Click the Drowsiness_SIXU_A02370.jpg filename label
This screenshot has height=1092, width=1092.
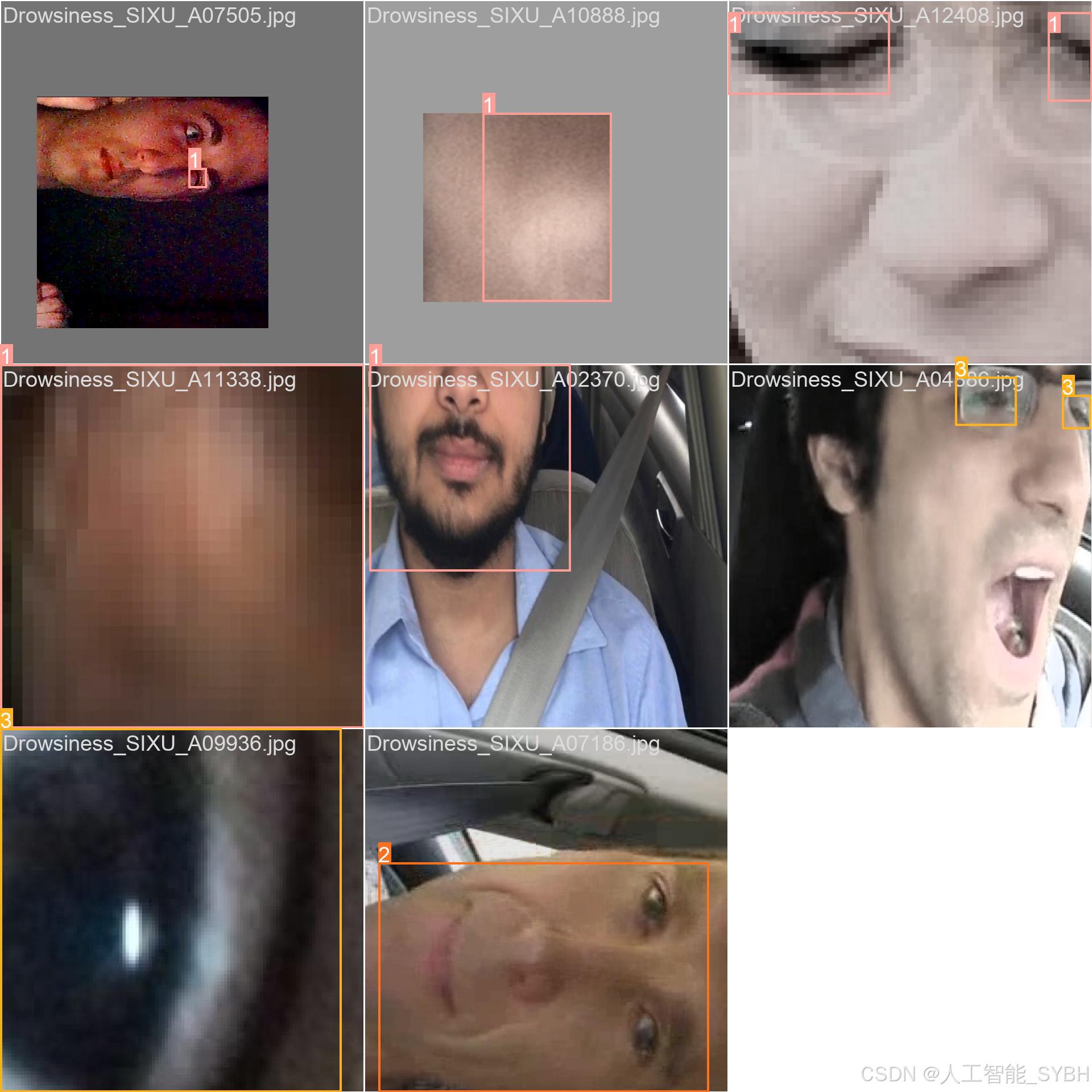pos(513,380)
